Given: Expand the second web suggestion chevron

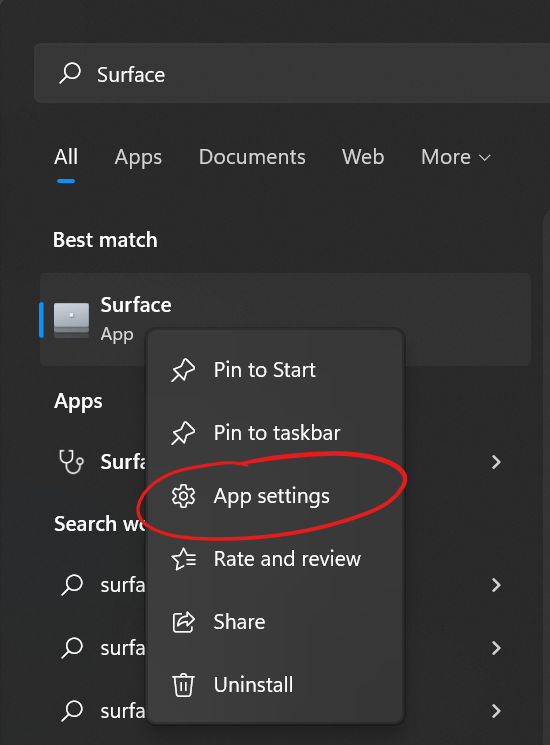Looking at the screenshot, I should (496, 648).
